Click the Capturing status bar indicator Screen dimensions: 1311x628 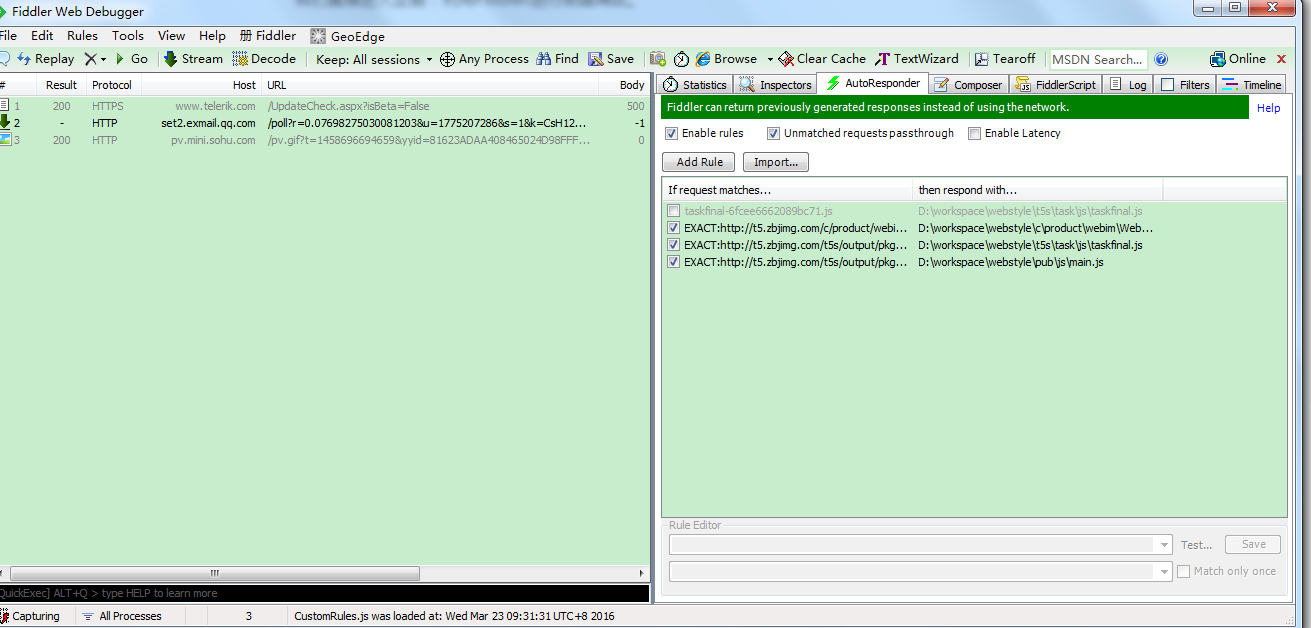click(x=29, y=616)
